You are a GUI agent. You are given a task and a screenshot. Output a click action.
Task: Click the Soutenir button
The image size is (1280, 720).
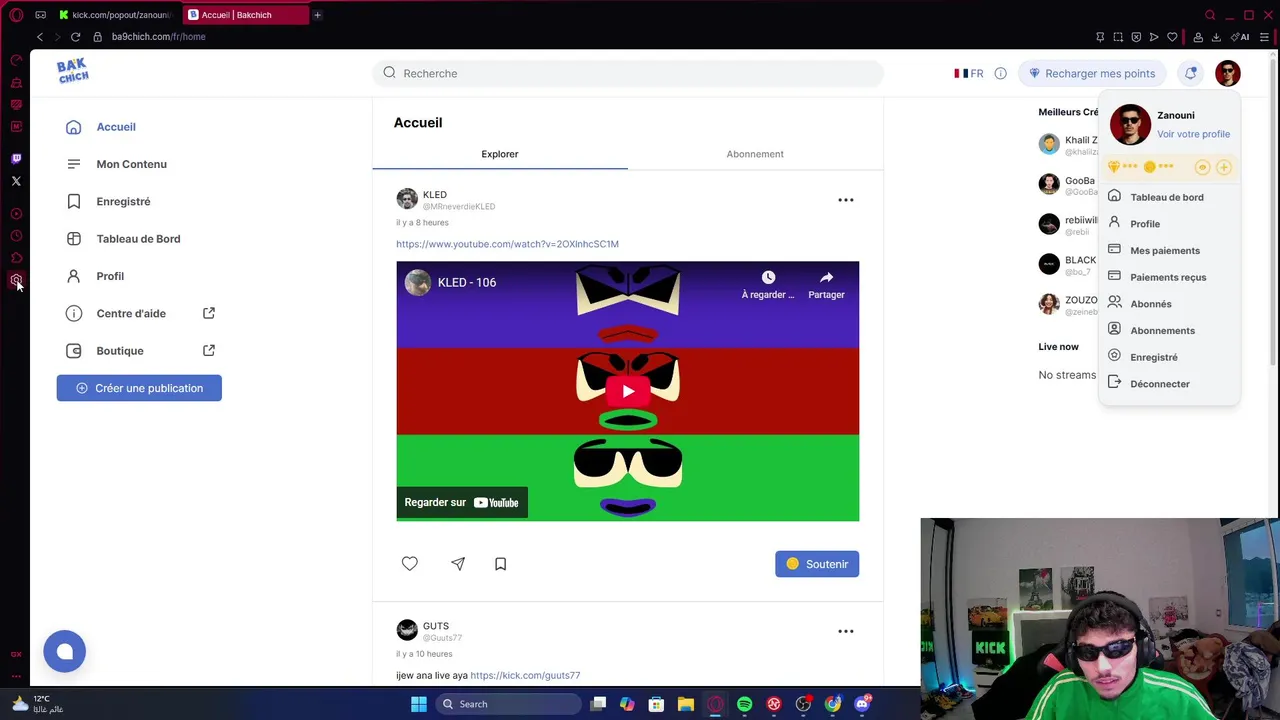pos(817,564)
